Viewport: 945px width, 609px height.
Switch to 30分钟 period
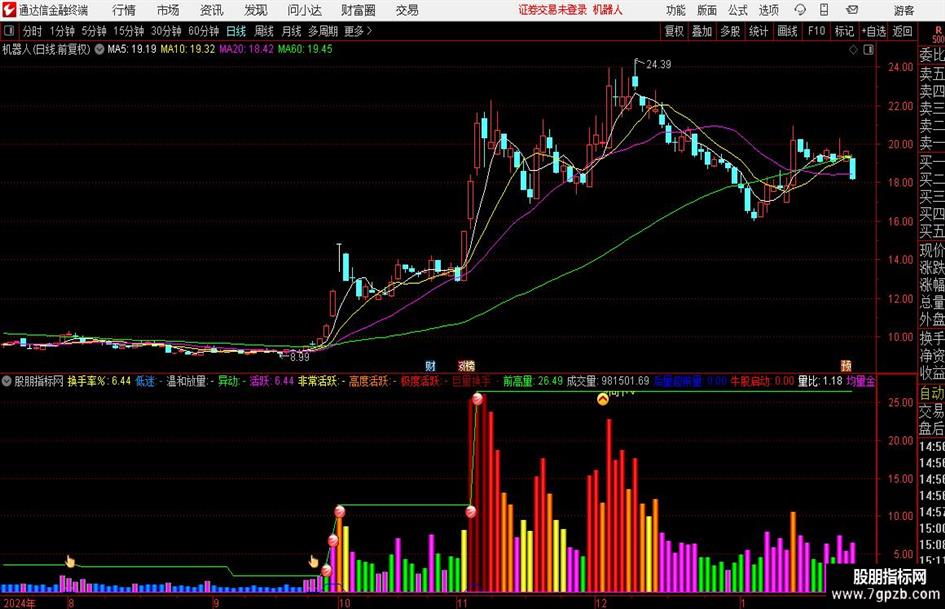pos(166,31)
